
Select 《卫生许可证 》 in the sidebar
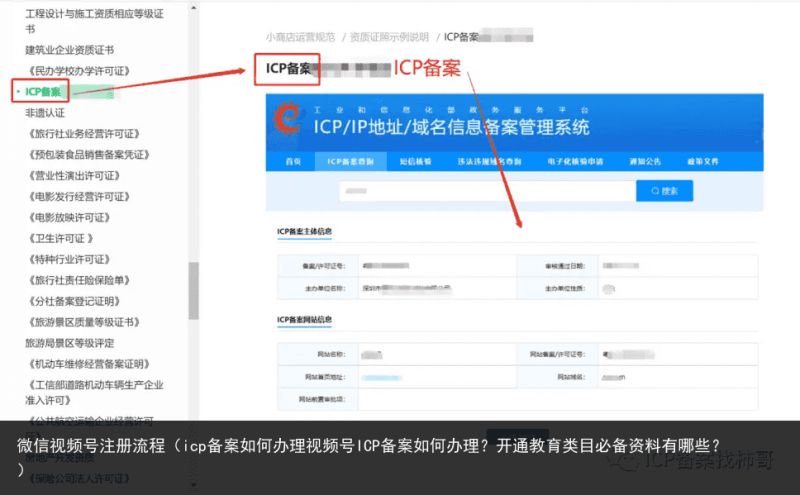(x=60, y=238)
